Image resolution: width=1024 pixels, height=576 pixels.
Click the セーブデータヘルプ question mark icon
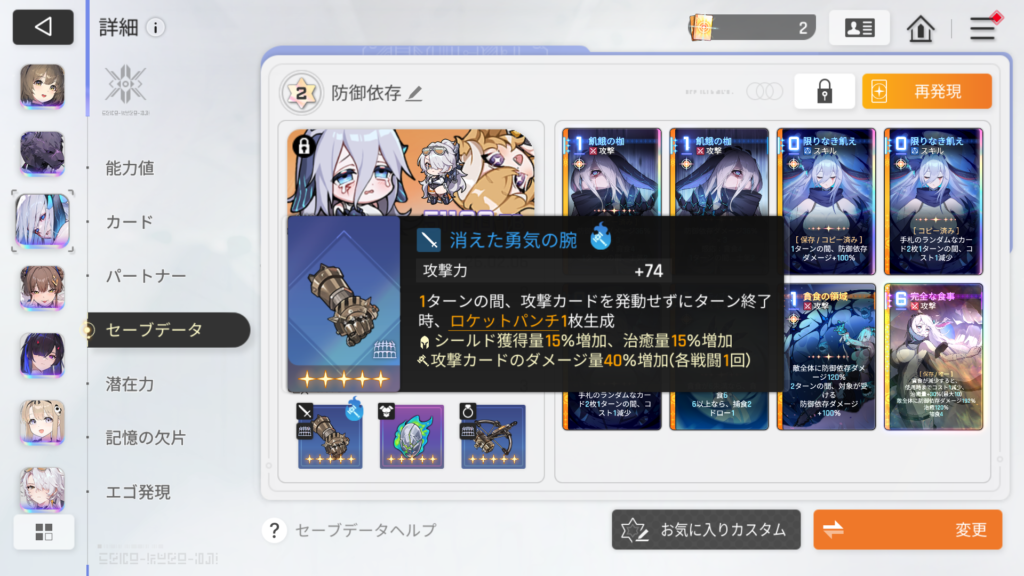(x=274, y=530)
